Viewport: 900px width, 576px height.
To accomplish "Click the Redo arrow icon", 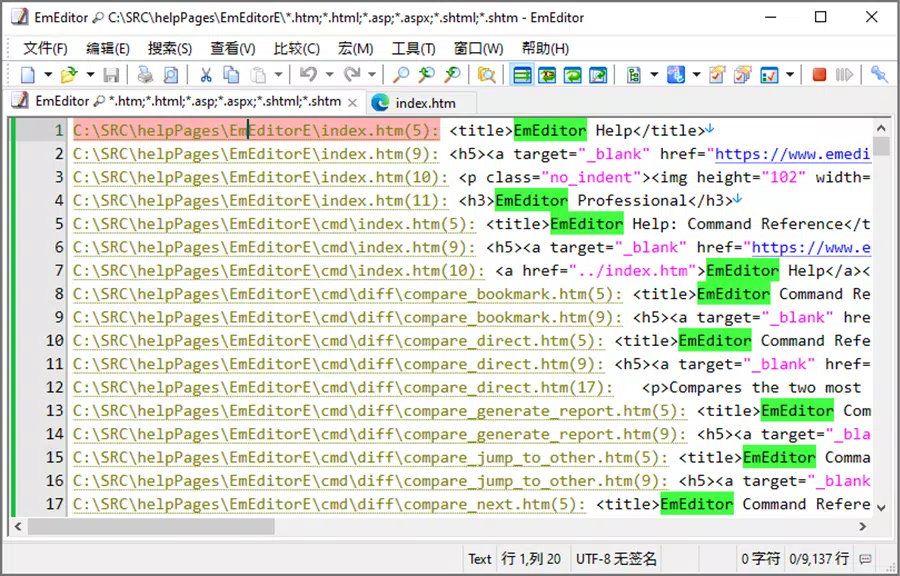I will pyautogui.click(x=351, y=75).
